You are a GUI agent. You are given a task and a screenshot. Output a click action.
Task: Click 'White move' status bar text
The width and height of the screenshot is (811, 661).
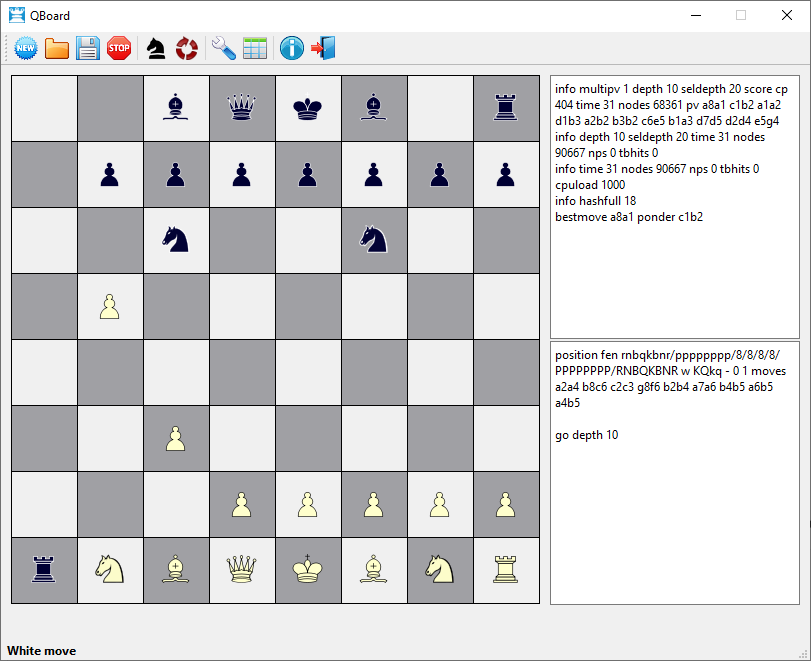(41, 651)
